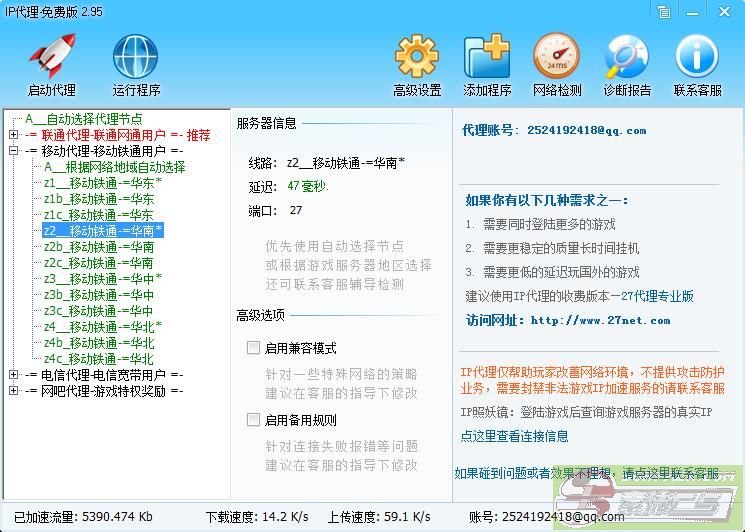Expand the 网吧代理-游戏特权奖励 node

pos(13,391)
